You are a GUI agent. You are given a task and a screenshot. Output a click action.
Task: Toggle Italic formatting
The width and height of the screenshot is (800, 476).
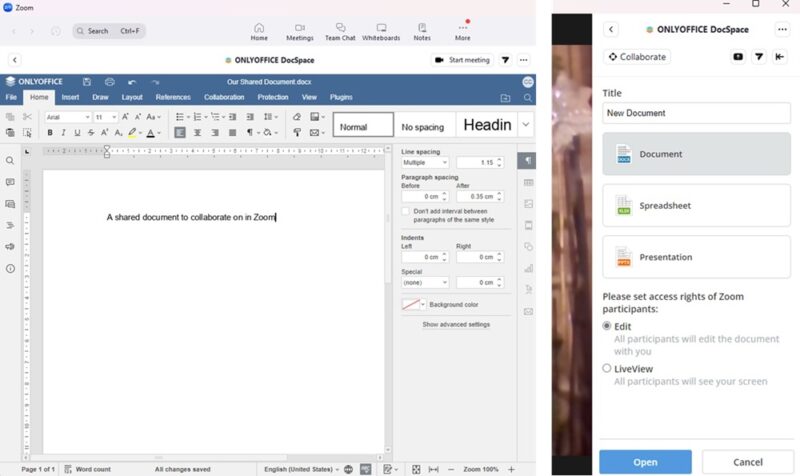coord(63,133)
